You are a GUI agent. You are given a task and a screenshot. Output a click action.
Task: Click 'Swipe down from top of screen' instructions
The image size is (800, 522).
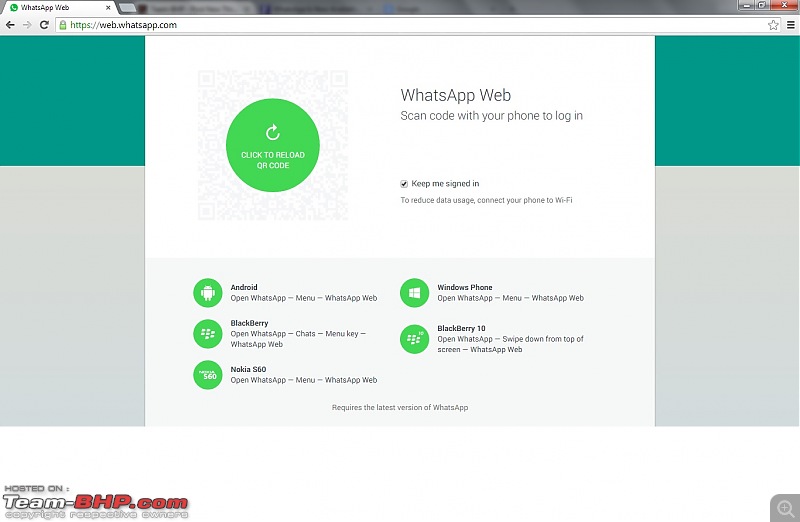coord(510,344)
